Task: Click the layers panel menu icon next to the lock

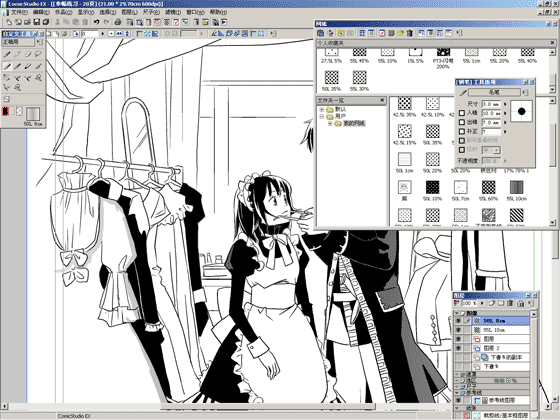Action: 530,303
